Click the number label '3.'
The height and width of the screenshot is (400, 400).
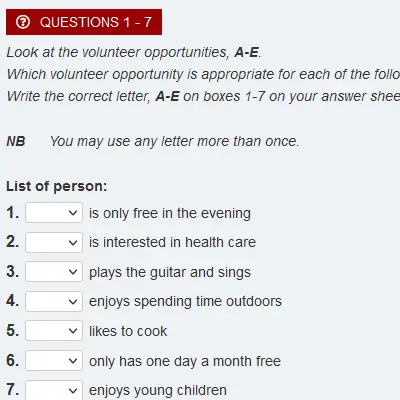tap(13, 272)
